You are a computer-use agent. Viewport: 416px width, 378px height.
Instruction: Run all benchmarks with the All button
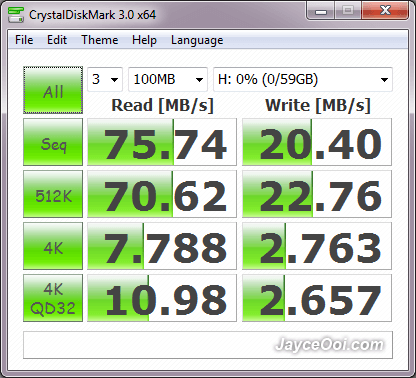53,90
